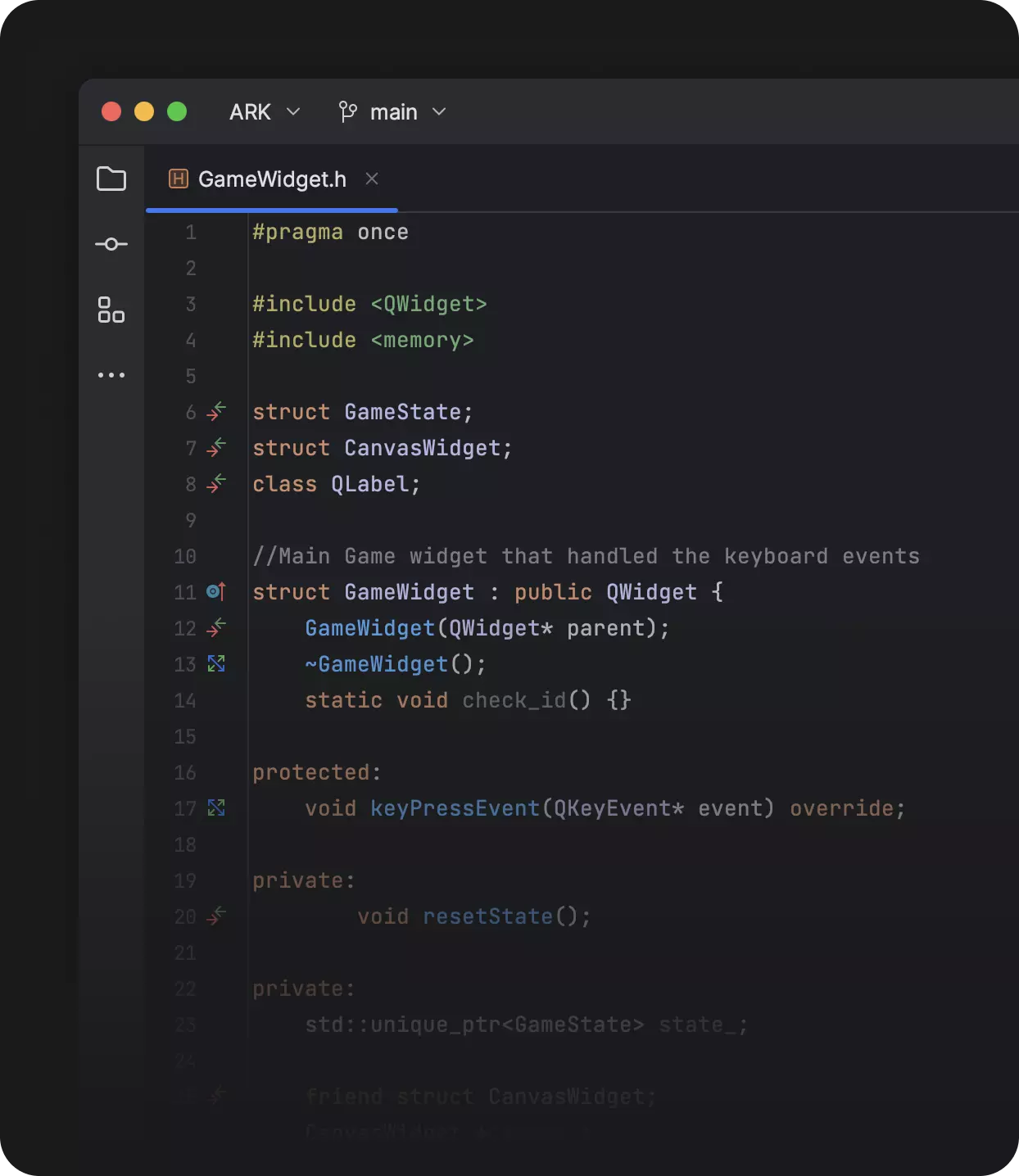Click the keyPressEvent method name
The height and width of the screenshot is (1176, 1019).
coord(455,808)
